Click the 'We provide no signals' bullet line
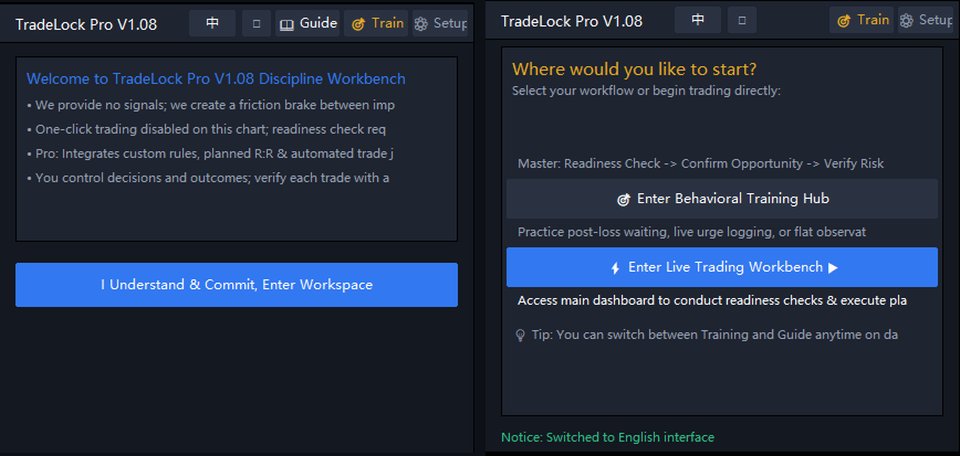 pos(211,105)
